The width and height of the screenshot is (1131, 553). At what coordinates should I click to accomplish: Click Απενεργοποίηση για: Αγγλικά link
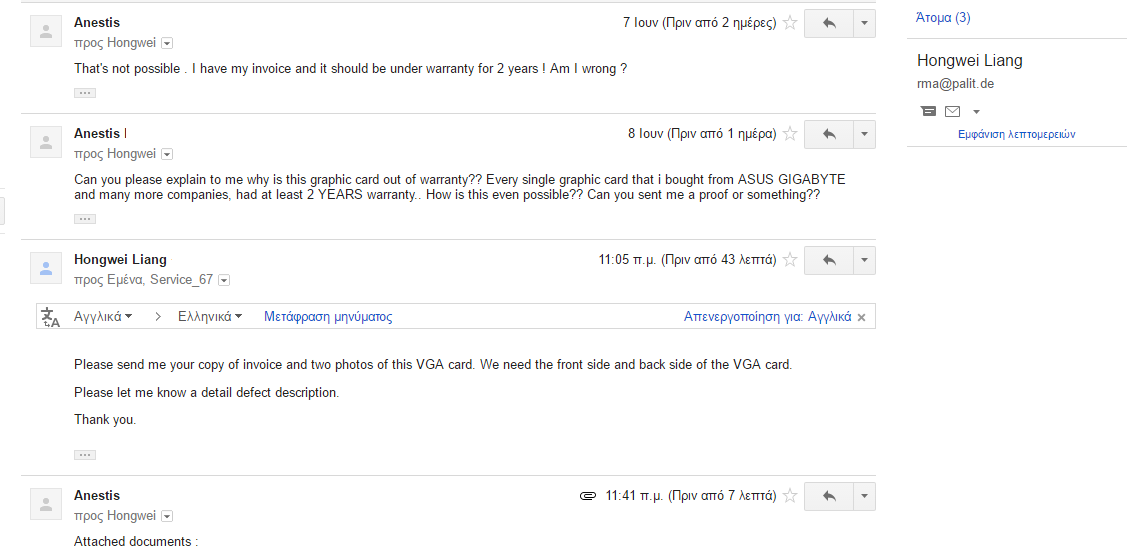click(x=767, y=317)
